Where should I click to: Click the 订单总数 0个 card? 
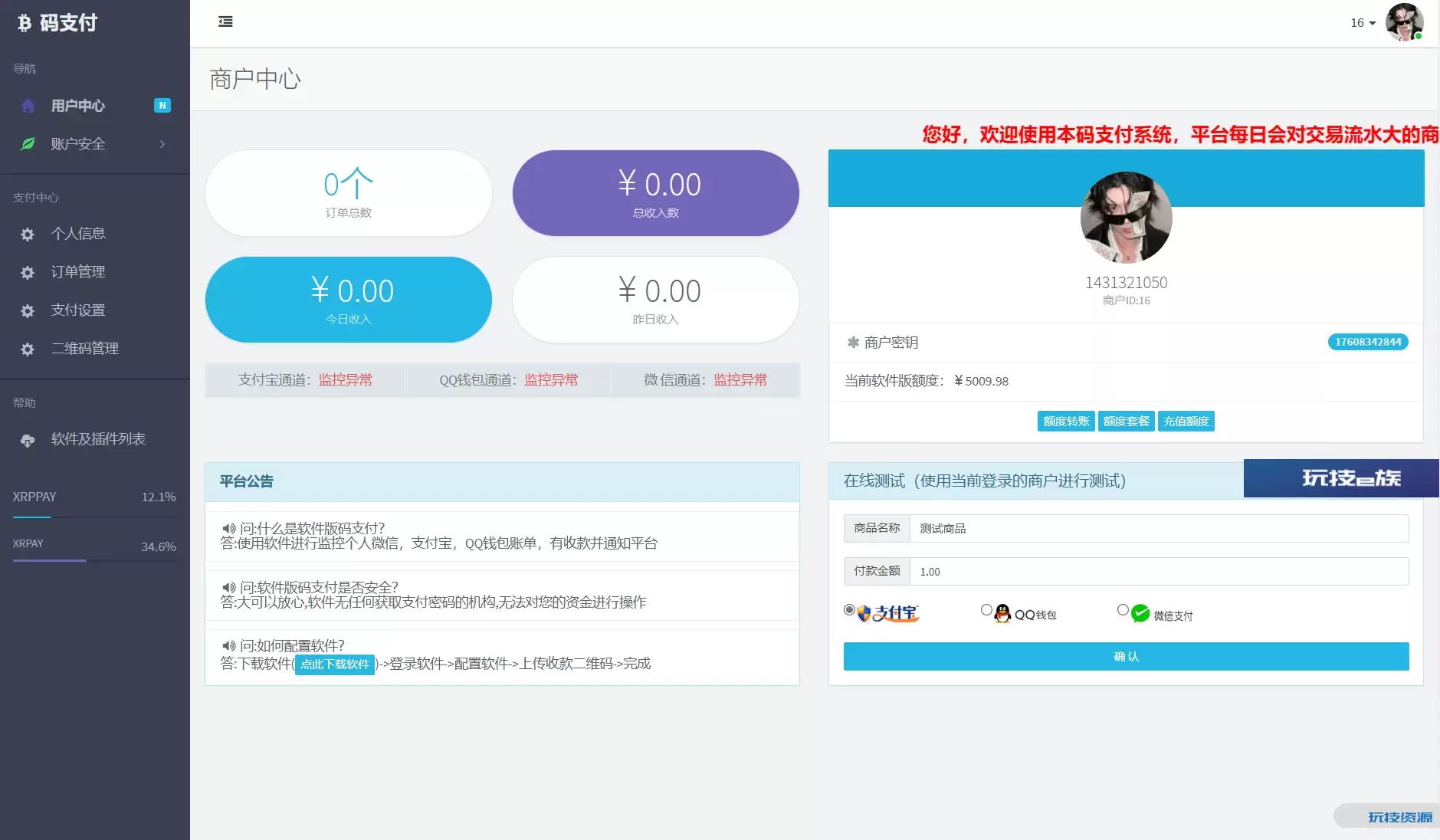(x=349, y=193)
